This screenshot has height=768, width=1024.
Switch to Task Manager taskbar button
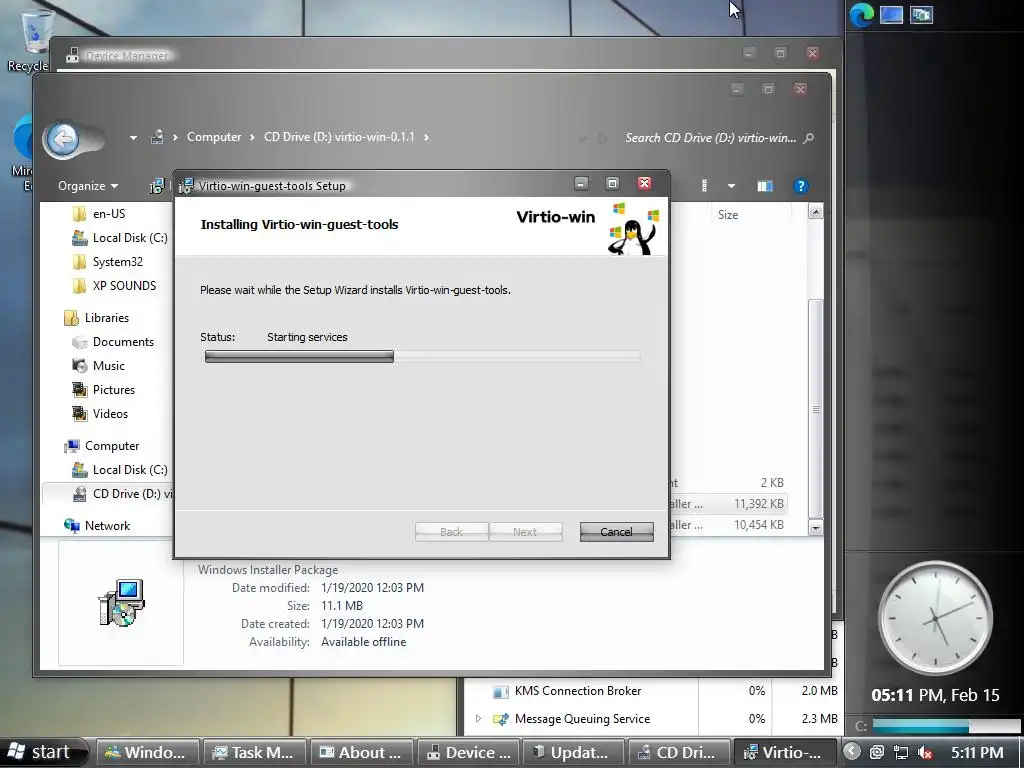click(x=255, y=752)
